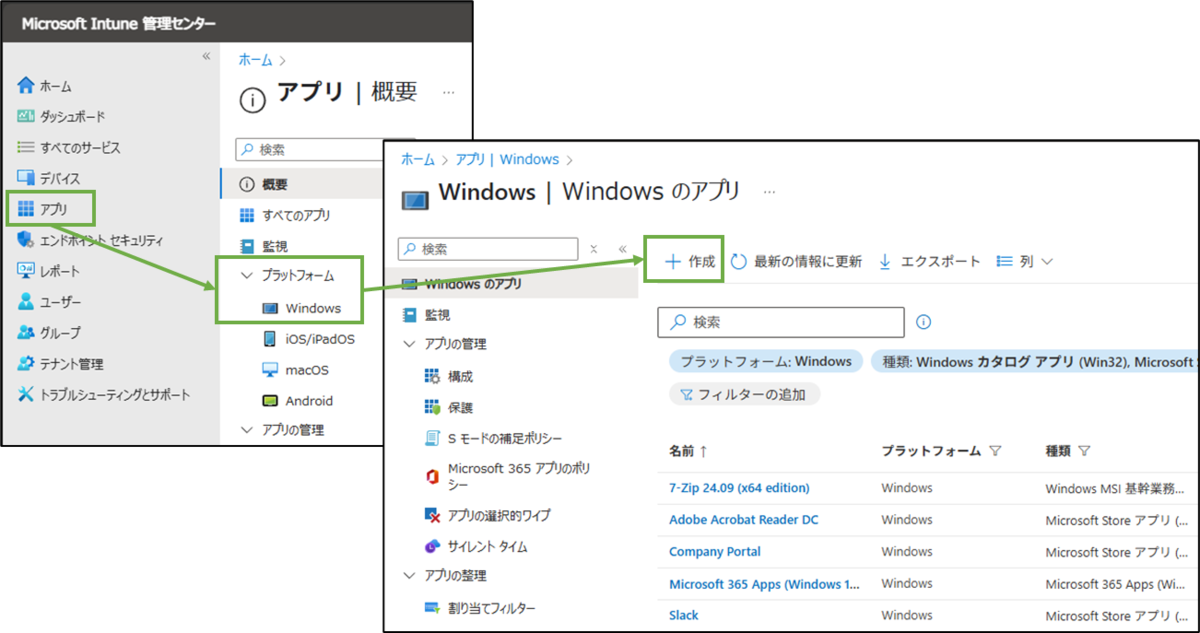
Task: Click the x icon beside the menu search box
Action: [593, 249]
